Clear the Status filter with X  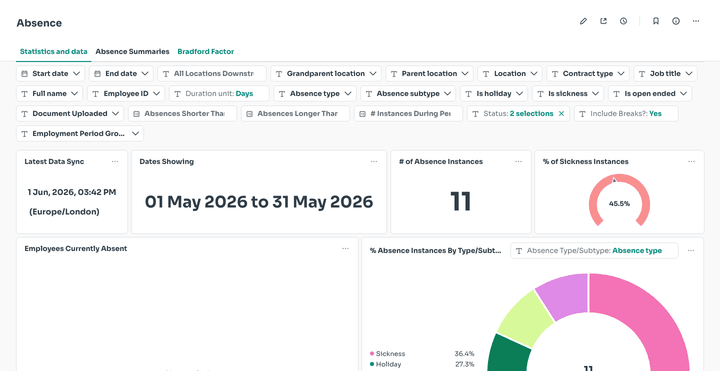click(561, 113)
